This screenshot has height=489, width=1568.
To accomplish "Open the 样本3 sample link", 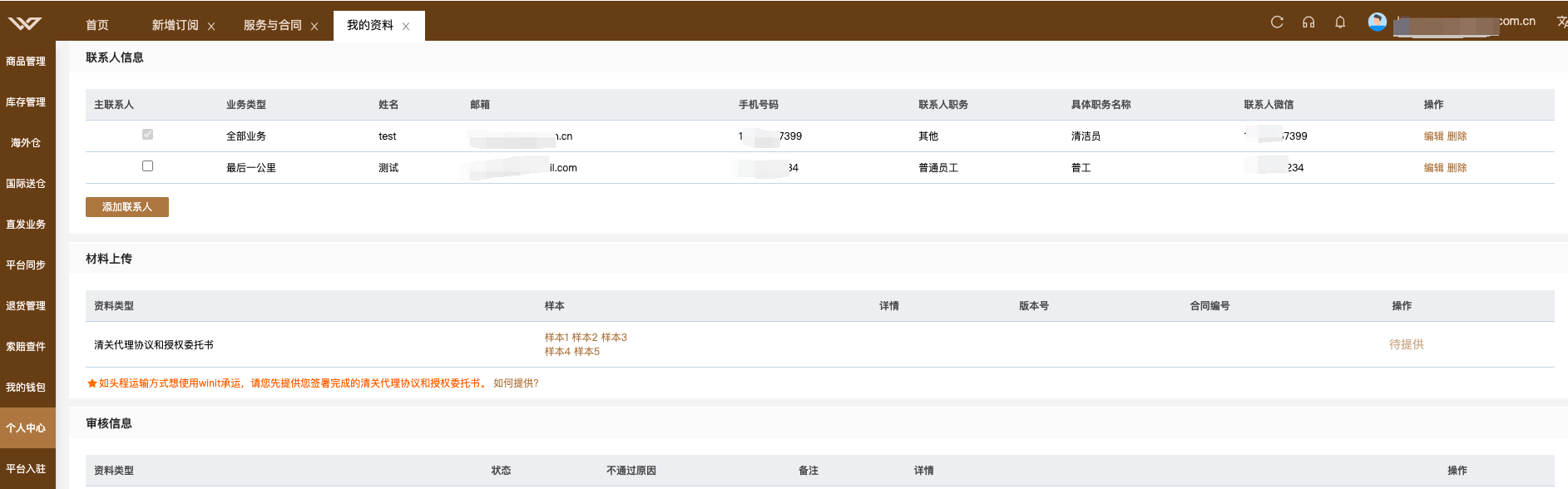I will pyautogui.click(x=614, y=338).
